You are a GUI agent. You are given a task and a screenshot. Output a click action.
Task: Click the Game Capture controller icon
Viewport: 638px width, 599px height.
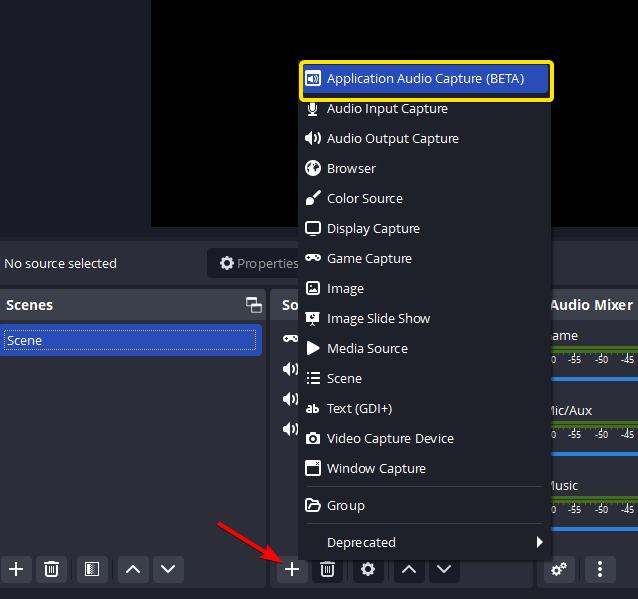pos(313,259)
